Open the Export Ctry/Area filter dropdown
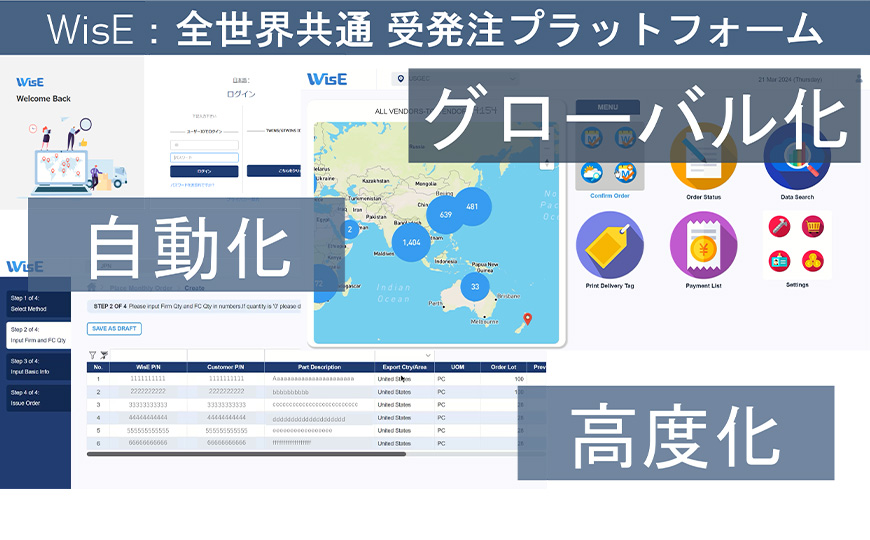 coord(428,355)
